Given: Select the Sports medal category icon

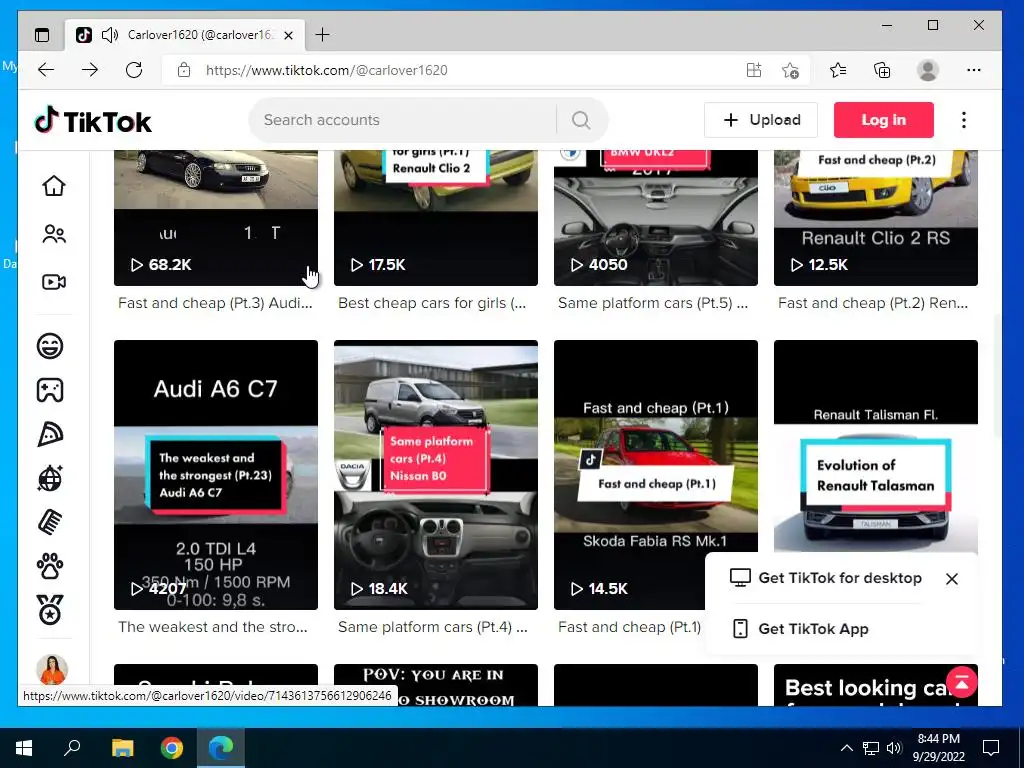Looking at the screenshot, I should (50, 610).
